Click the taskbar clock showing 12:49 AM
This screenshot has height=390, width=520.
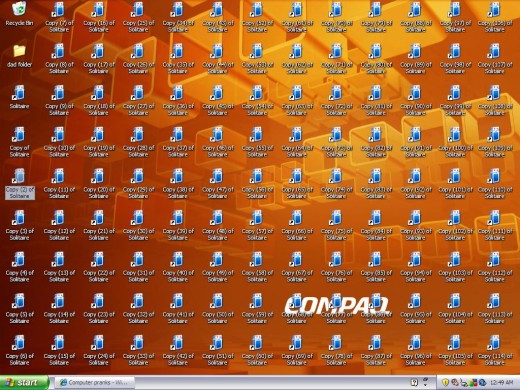pyautogui.click(x=501, y=382)
